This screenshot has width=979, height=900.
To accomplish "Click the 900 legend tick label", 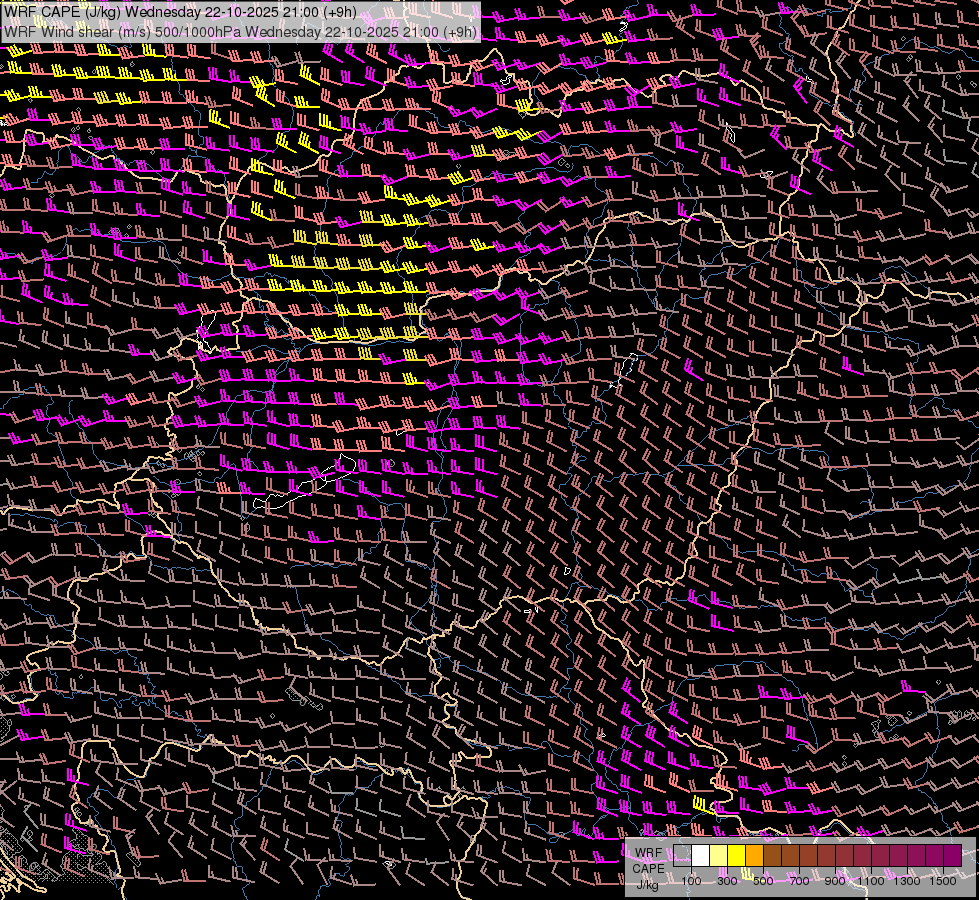I will (835, 881).
